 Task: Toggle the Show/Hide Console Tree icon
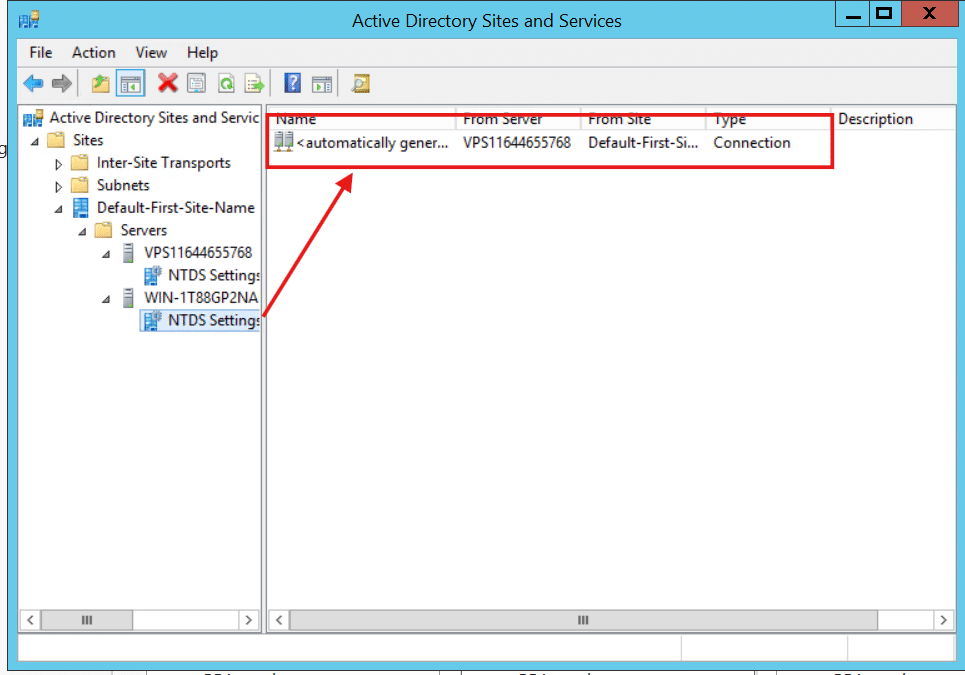coord(130,84)
